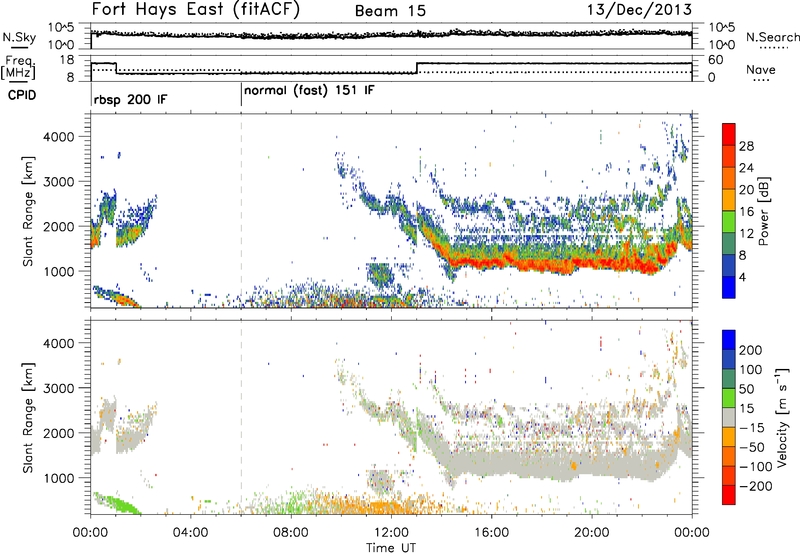Viewport: 800px width, 554px height.
Task: Click the "4000" range tick on the power panel
Action: pos(59,137)
